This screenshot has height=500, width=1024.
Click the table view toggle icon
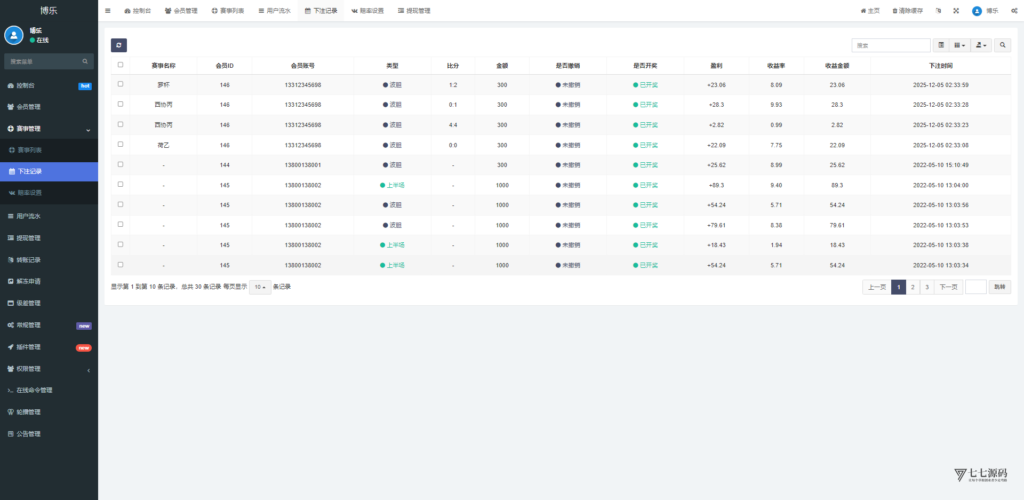[x=941, y=45]
